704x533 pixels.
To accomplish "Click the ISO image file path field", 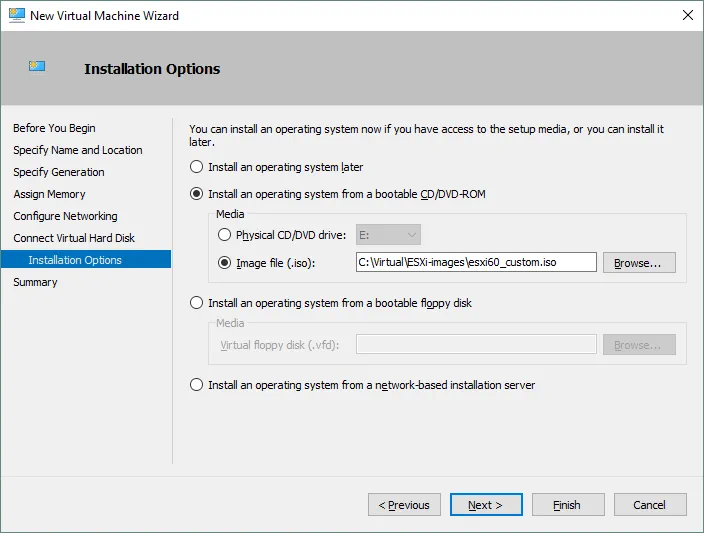I will [476, 263].
